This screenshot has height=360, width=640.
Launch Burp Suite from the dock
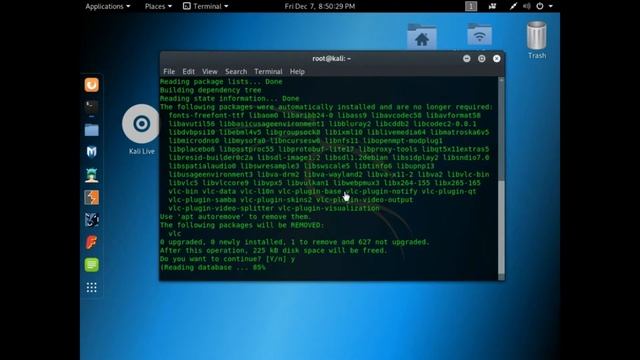tap(91, 198)
